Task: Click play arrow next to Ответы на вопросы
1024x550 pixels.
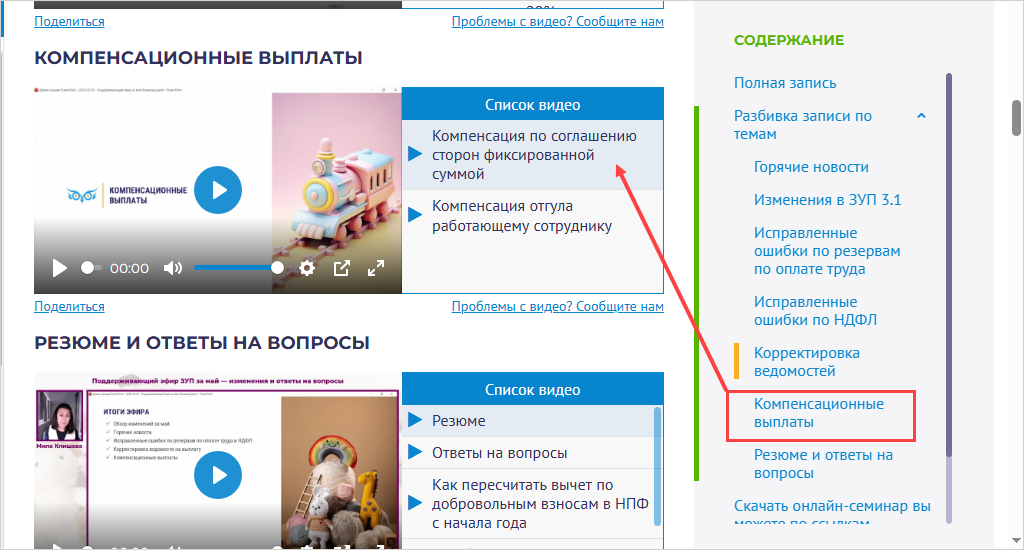Action: [x=415, y=452]
